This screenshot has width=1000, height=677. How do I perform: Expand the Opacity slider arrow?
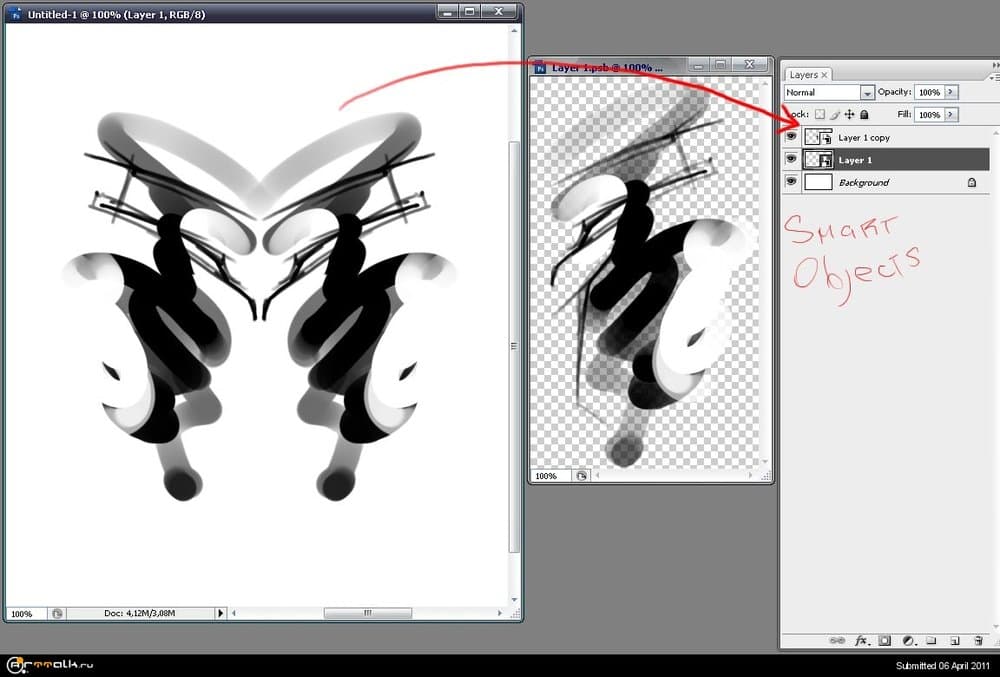tap(950, 92)
